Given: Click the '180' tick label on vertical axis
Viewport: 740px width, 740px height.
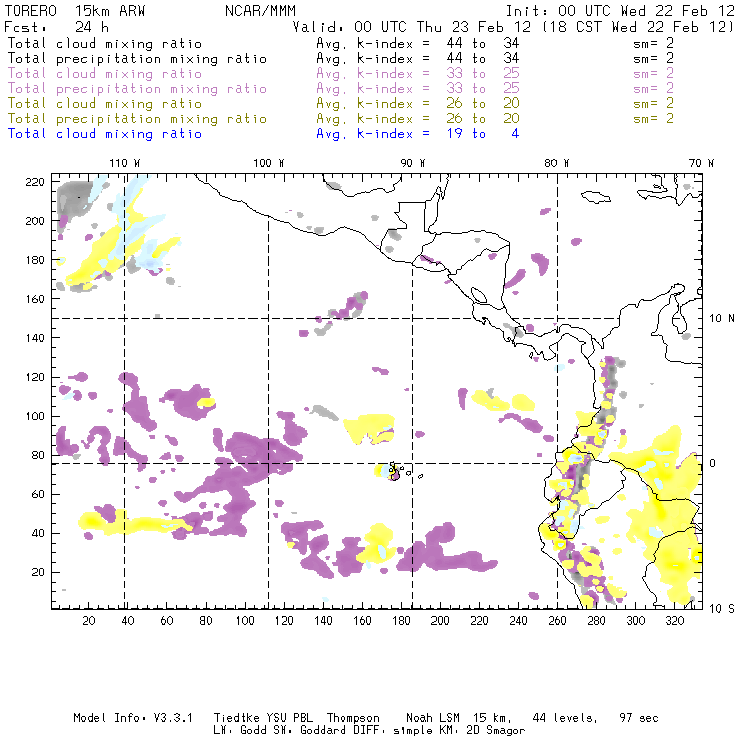Looking at the screenshot, I should click(35, 260).
